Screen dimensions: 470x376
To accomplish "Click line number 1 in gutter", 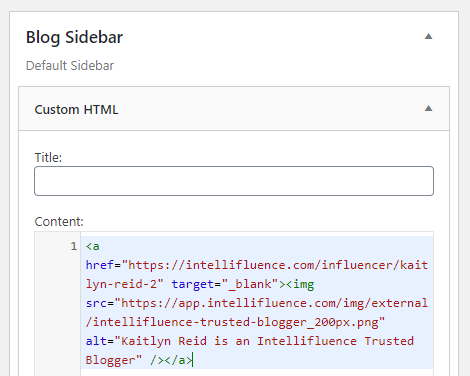I will [x=74, y=246].
